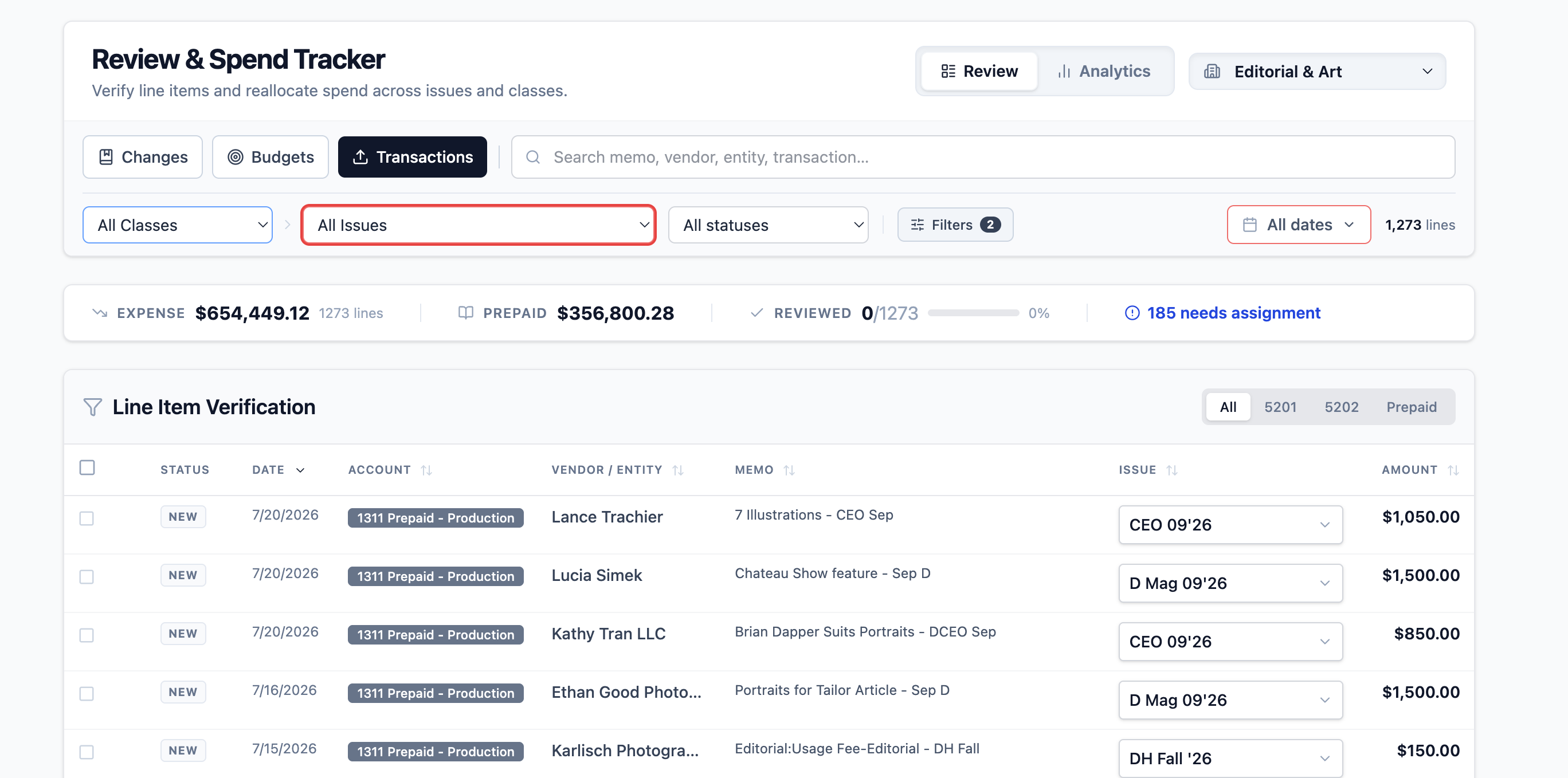The image size is (1568, 778).
Task: Sort by Amount using its arrows icon
Action: (1453, 470)
